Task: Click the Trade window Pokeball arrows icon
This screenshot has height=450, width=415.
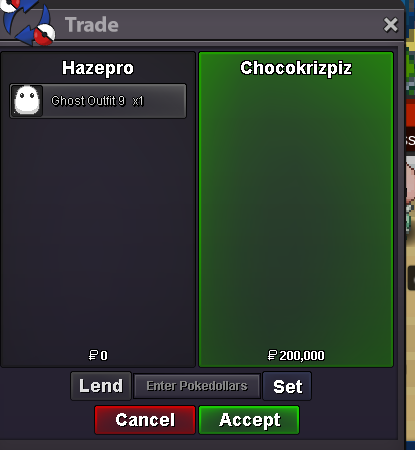Action: (28, 22)
